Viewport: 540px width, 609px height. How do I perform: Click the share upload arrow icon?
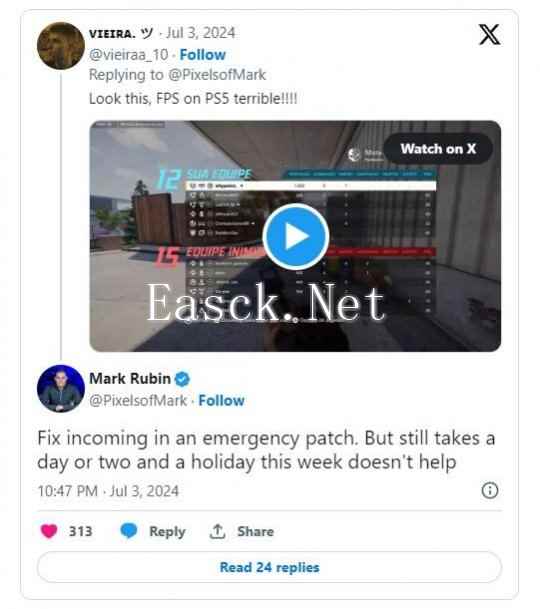[x=218, y=531]
